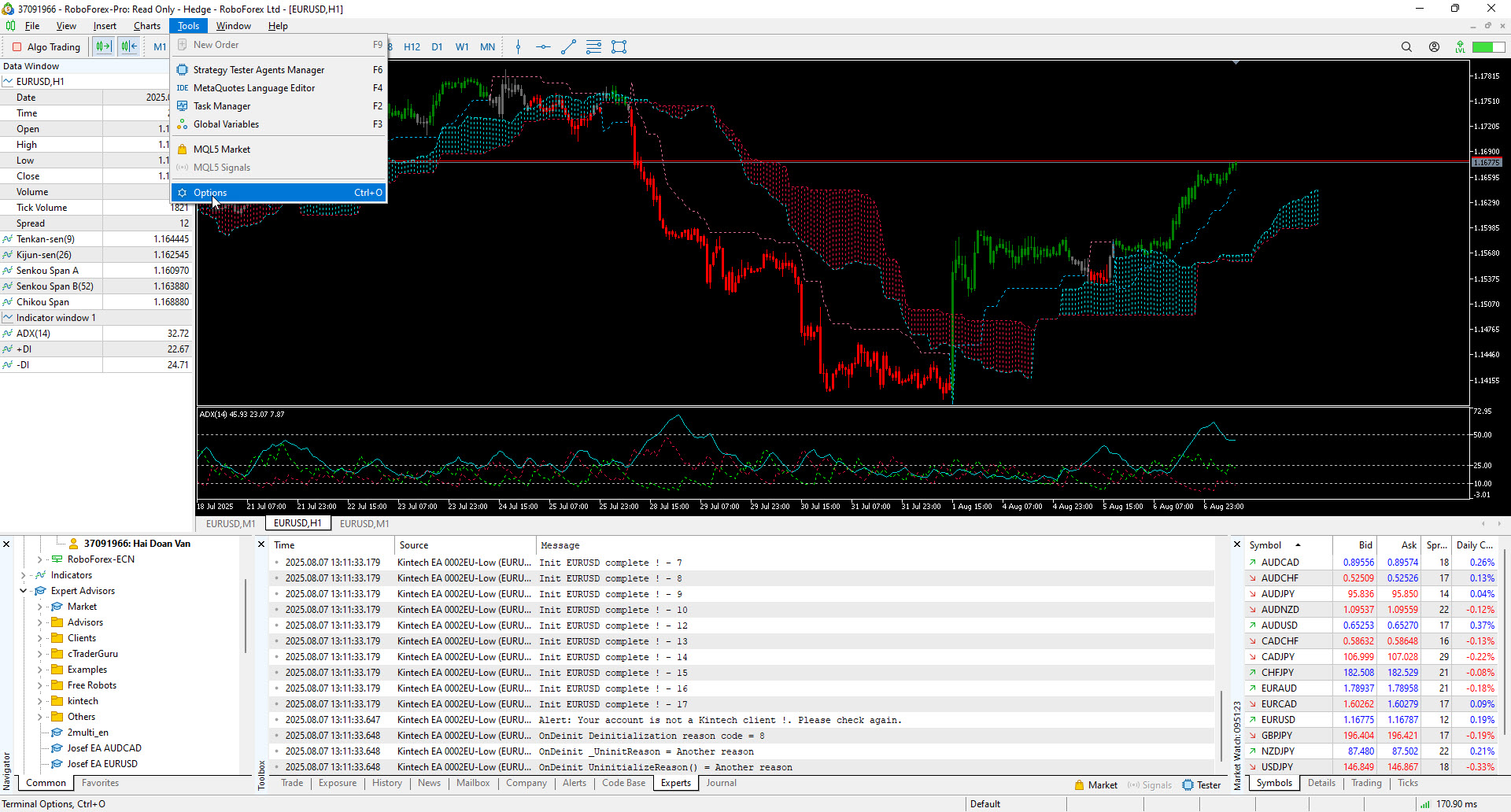
Task: Expand the Indicators tree node
Action: (24, 575)
